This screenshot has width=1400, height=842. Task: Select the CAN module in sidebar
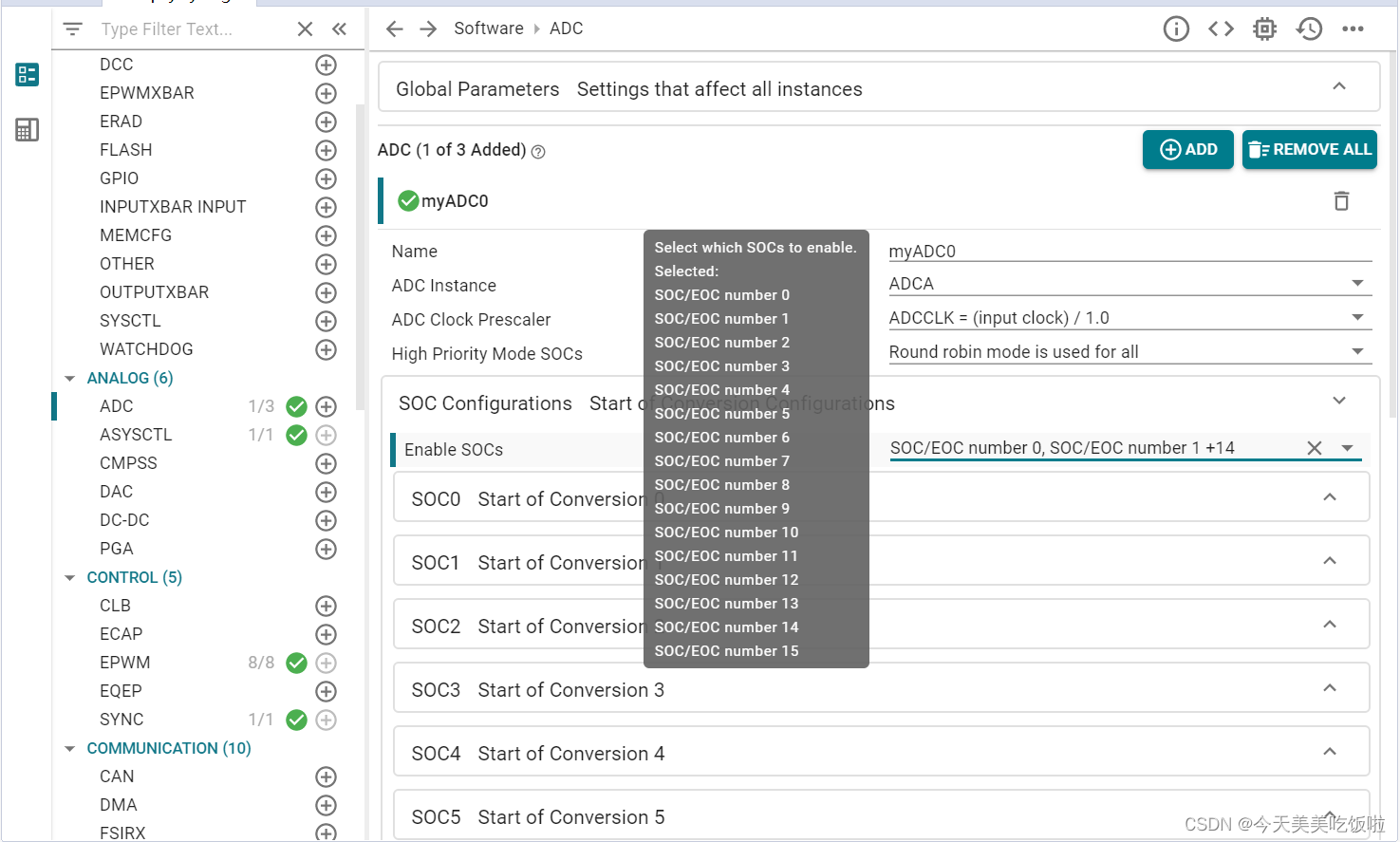[x=117, y=777]
